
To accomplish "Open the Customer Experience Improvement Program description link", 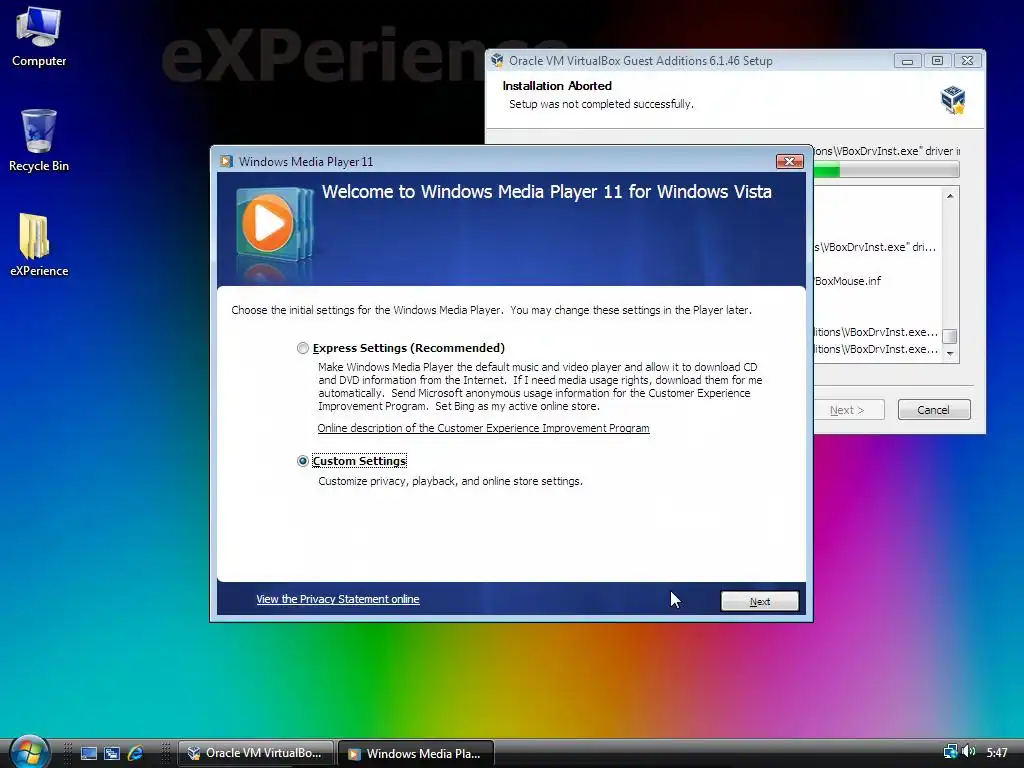I will click(x=483, y=428).
